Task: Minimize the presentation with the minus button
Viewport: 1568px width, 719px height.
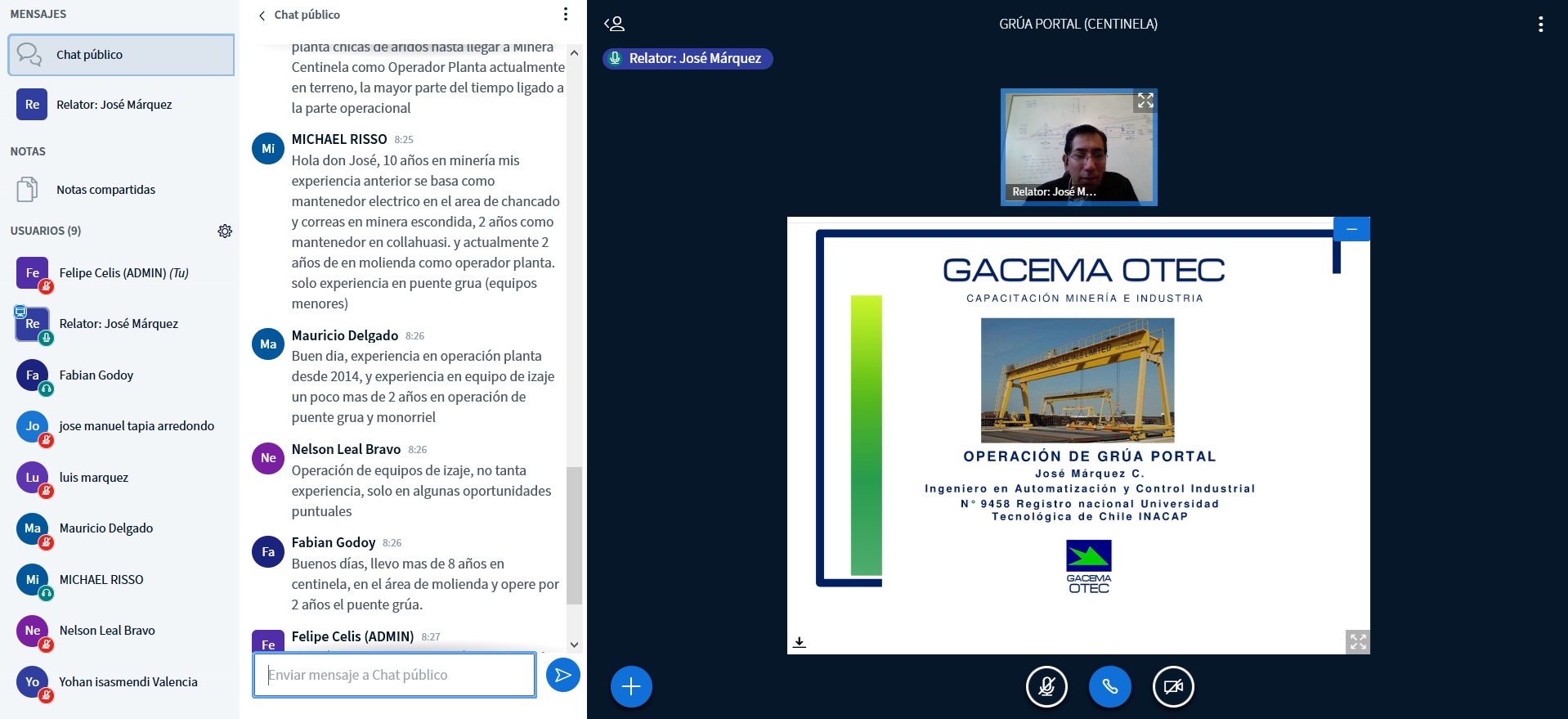Action: pos(1351,229)
